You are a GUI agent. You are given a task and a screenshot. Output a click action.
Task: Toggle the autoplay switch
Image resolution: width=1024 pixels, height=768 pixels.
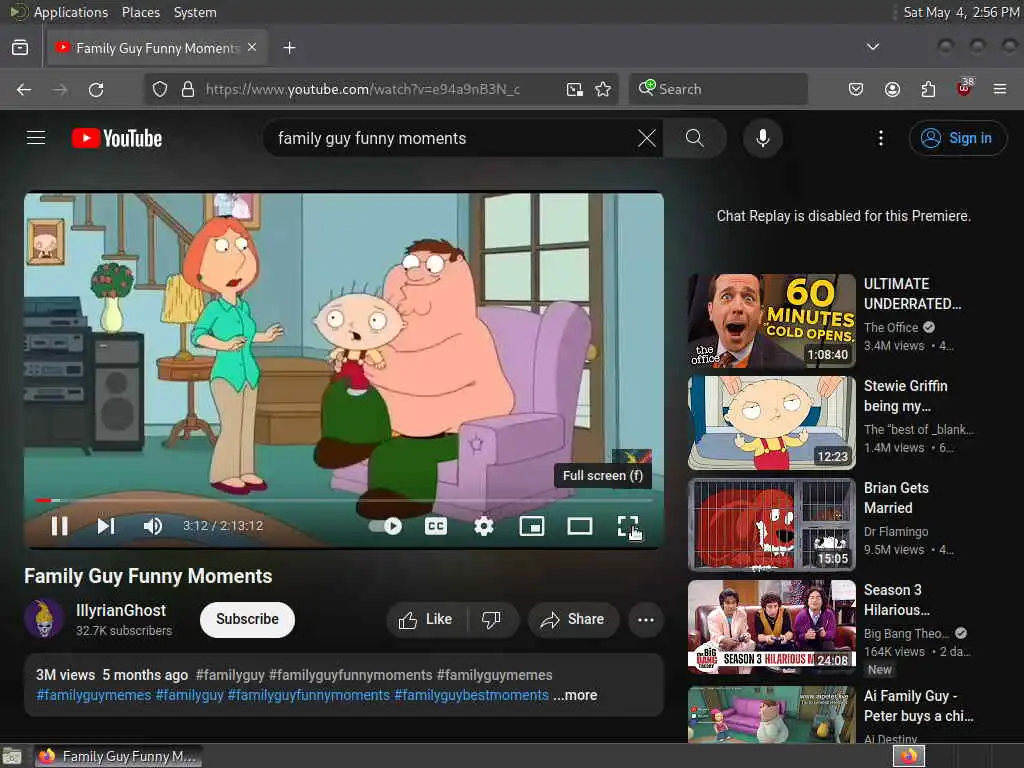point(385,526)
